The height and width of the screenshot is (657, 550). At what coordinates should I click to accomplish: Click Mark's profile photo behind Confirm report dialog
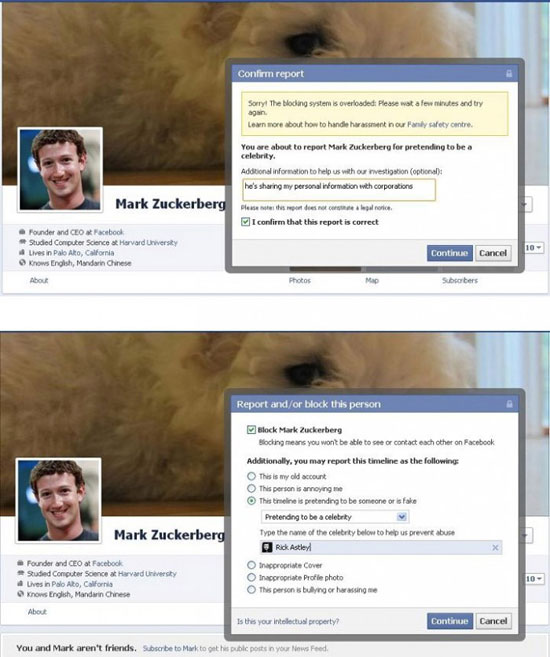pos(60,170)
